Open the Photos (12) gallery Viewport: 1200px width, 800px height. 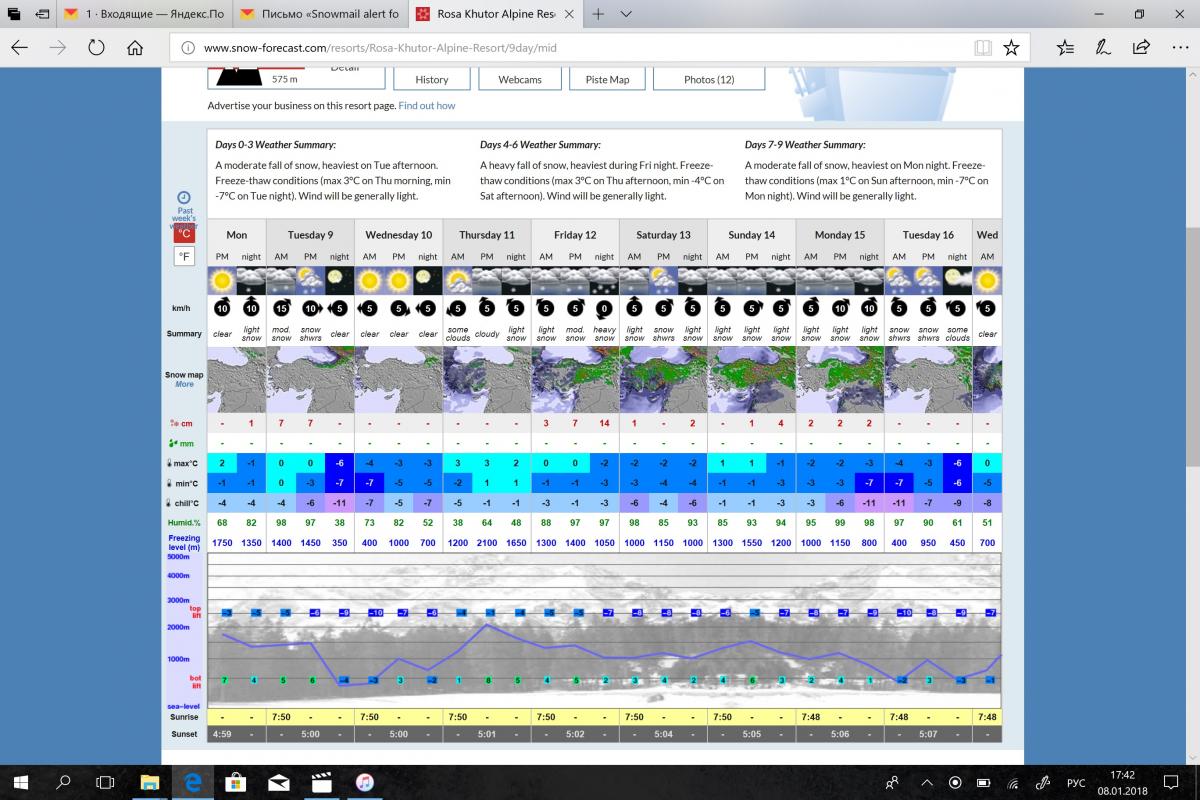tap(709, 79)
